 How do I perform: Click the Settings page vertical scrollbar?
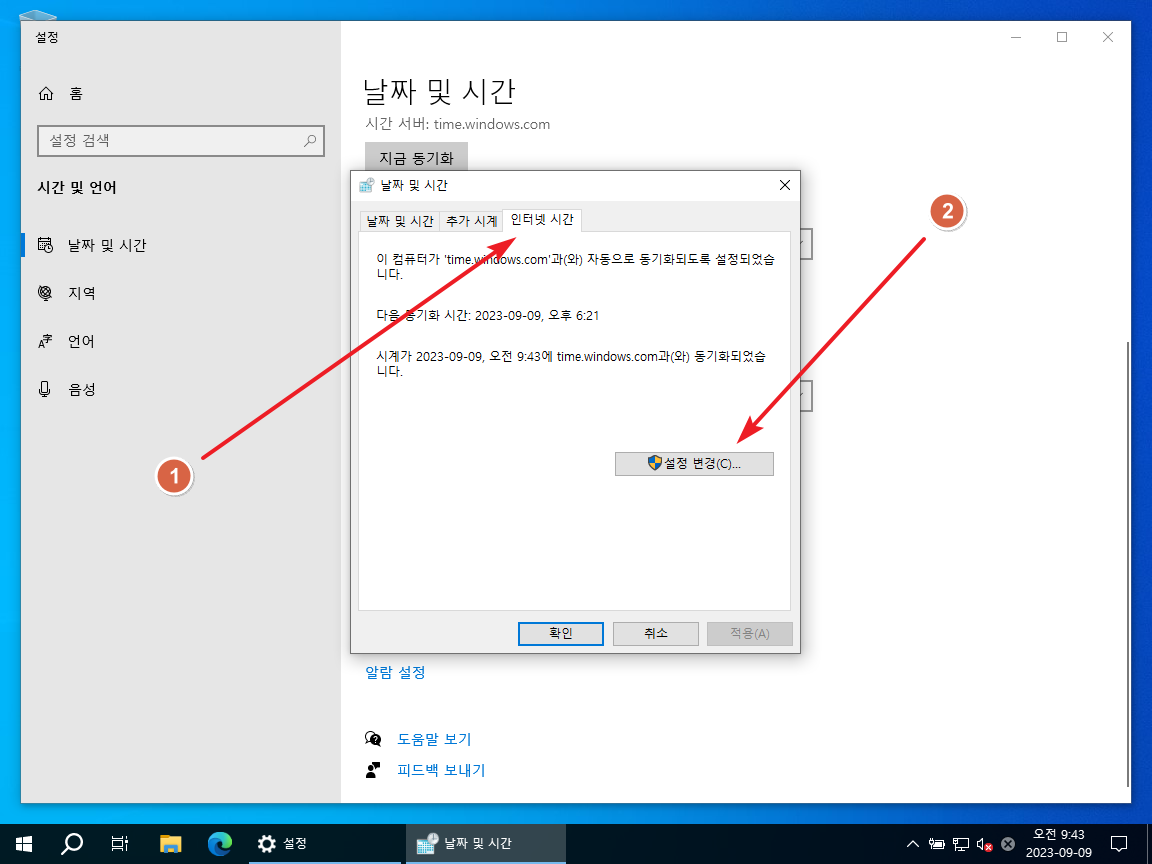[1128, 564]
